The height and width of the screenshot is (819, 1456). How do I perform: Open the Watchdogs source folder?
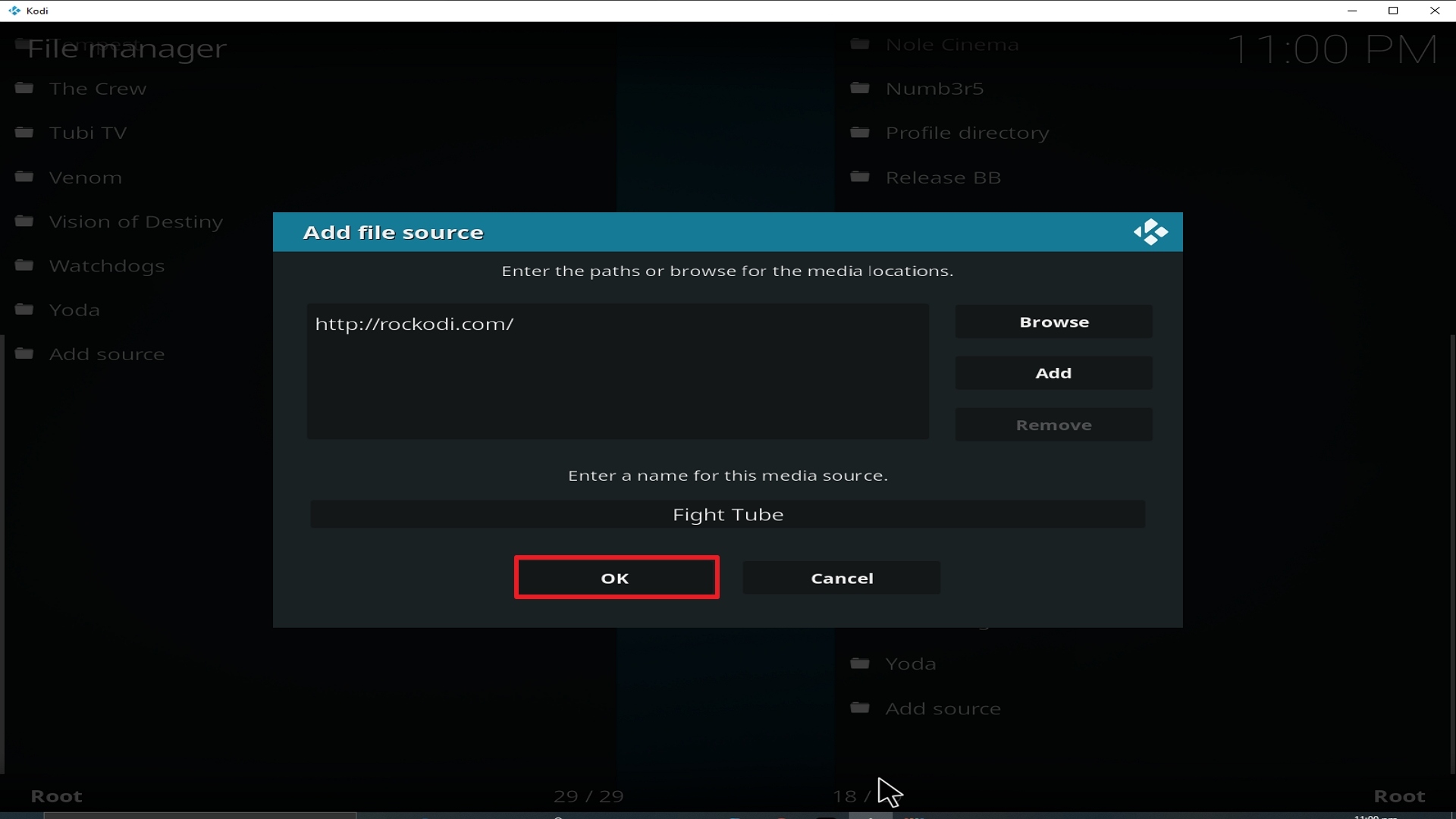coord(107,266)
